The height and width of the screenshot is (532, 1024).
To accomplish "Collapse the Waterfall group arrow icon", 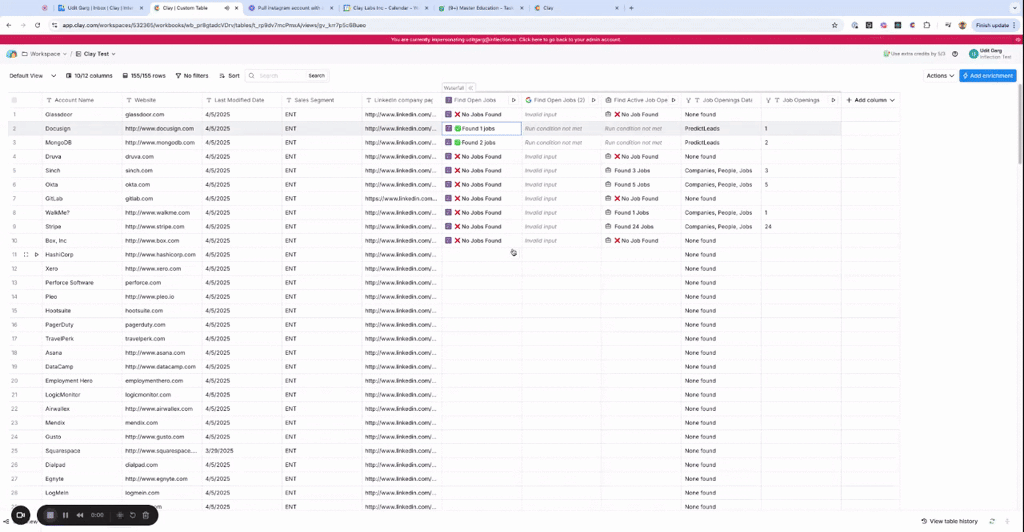I will [x=470, y=88].
